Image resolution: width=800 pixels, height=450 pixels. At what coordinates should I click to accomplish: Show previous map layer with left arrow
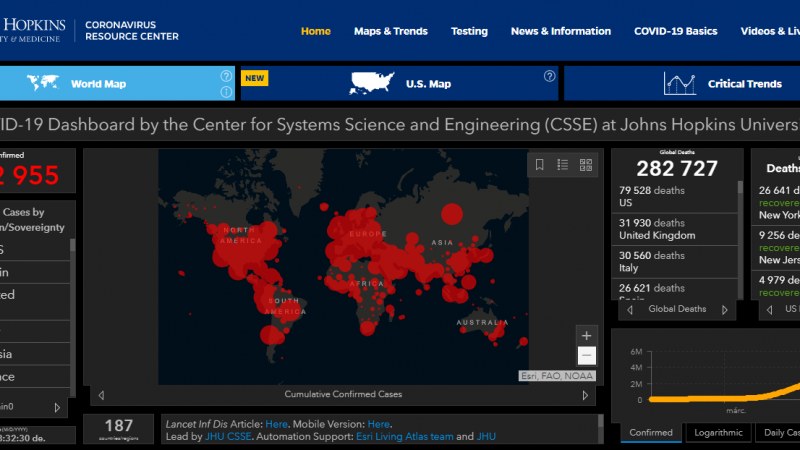(101, 395)
